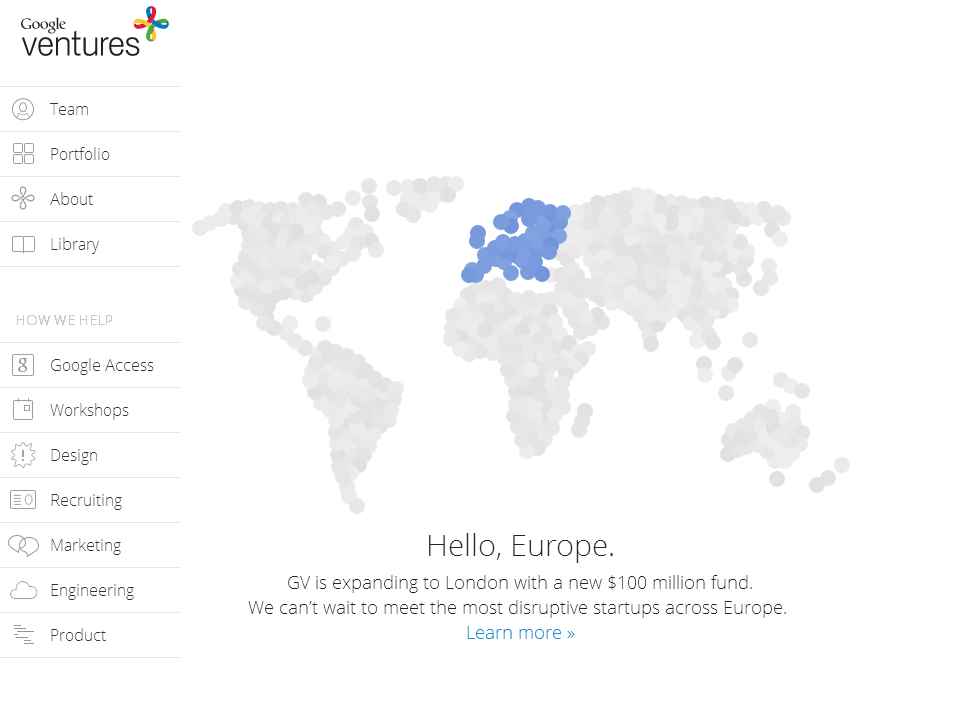Follow the "Learn more »" link
980x710 pixels.
(x=520, y=632)
